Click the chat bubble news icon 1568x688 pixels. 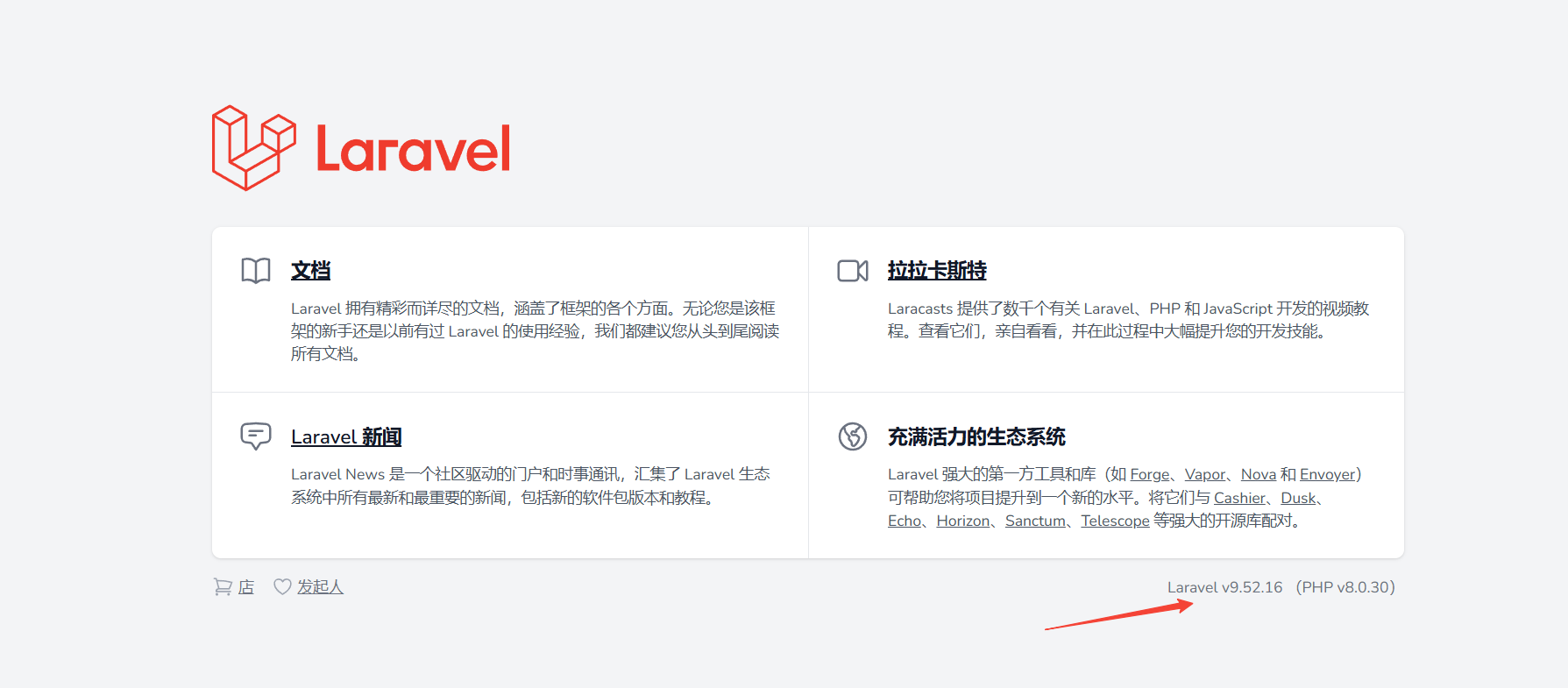click(256, 436)
